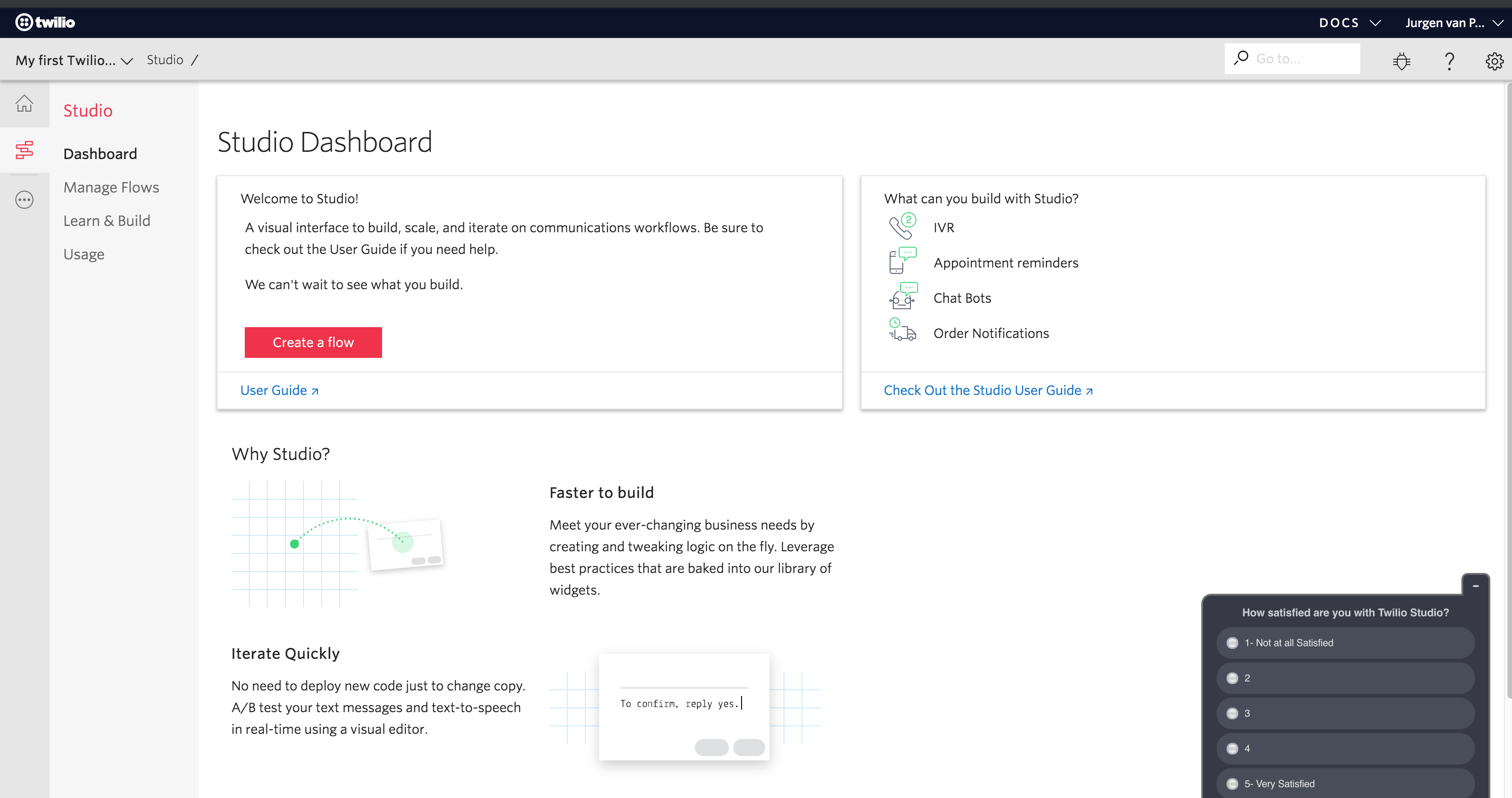Open Manage Flows

click(x=111, y=188)
